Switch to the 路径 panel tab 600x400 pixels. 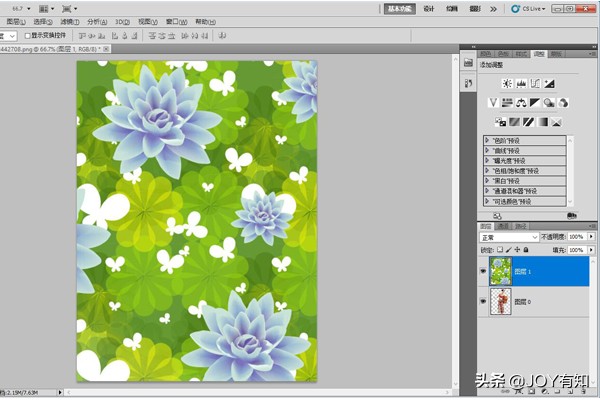pyautogui.click(x=520, y=226)
